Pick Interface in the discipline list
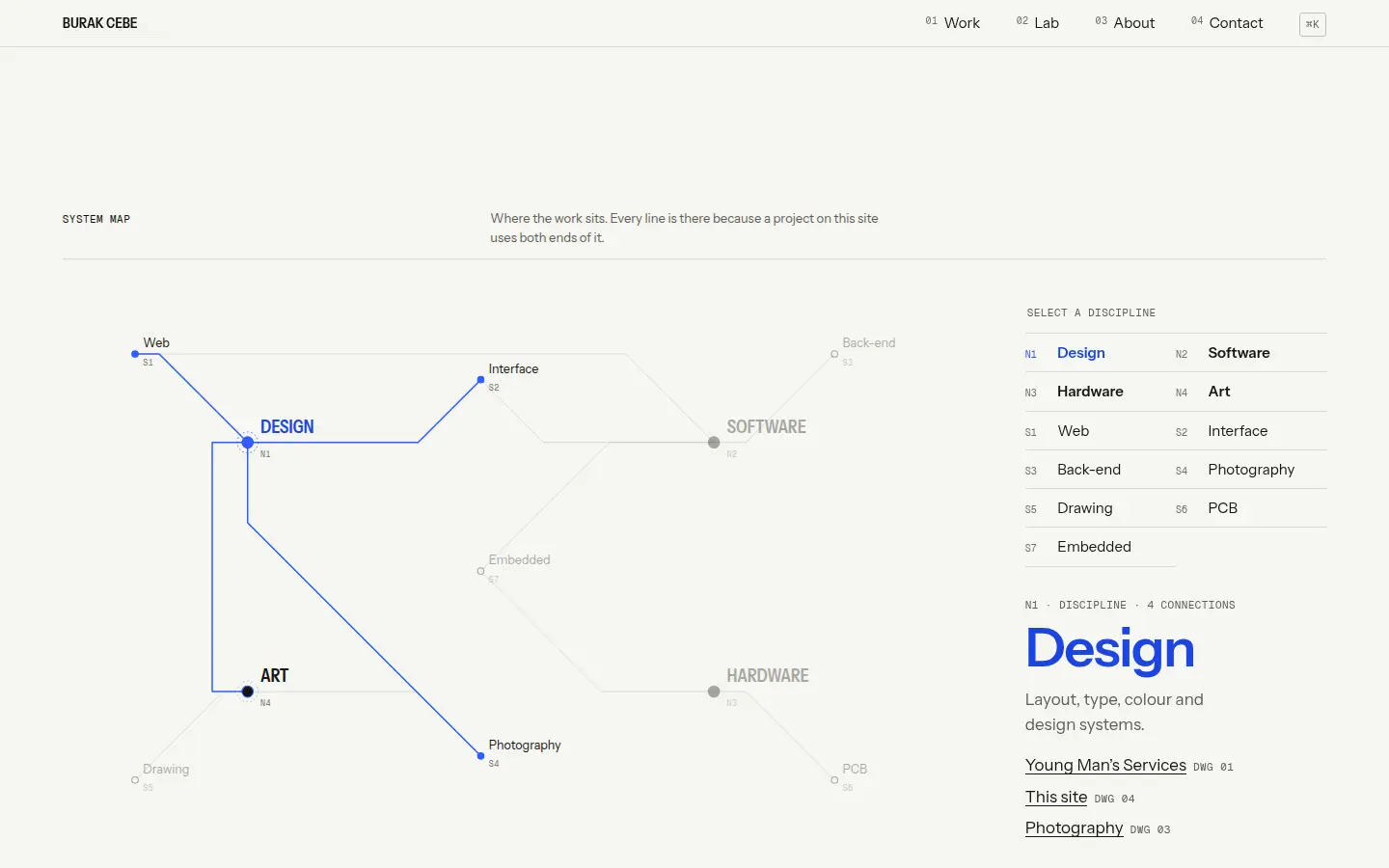The height and width of the screenshot is (868, 1389). coord(1251,431)
